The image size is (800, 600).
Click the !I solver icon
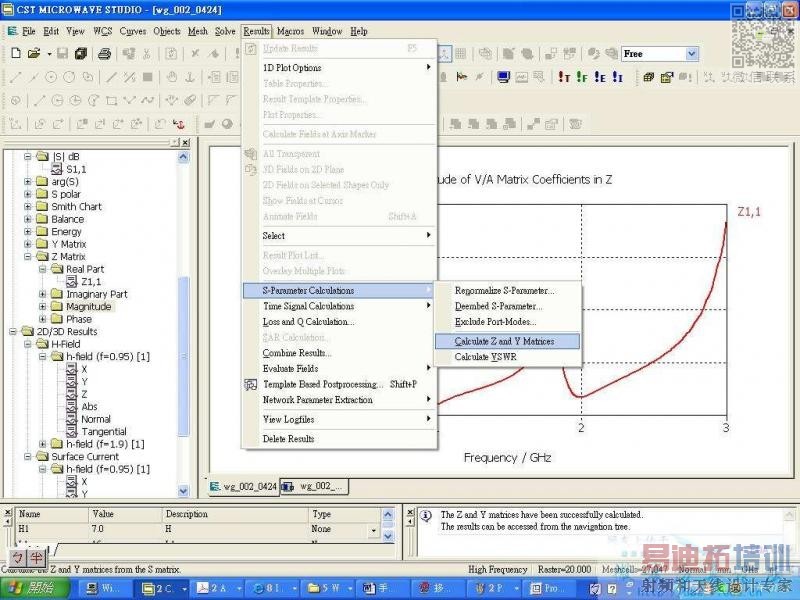(x=617, y=77)
